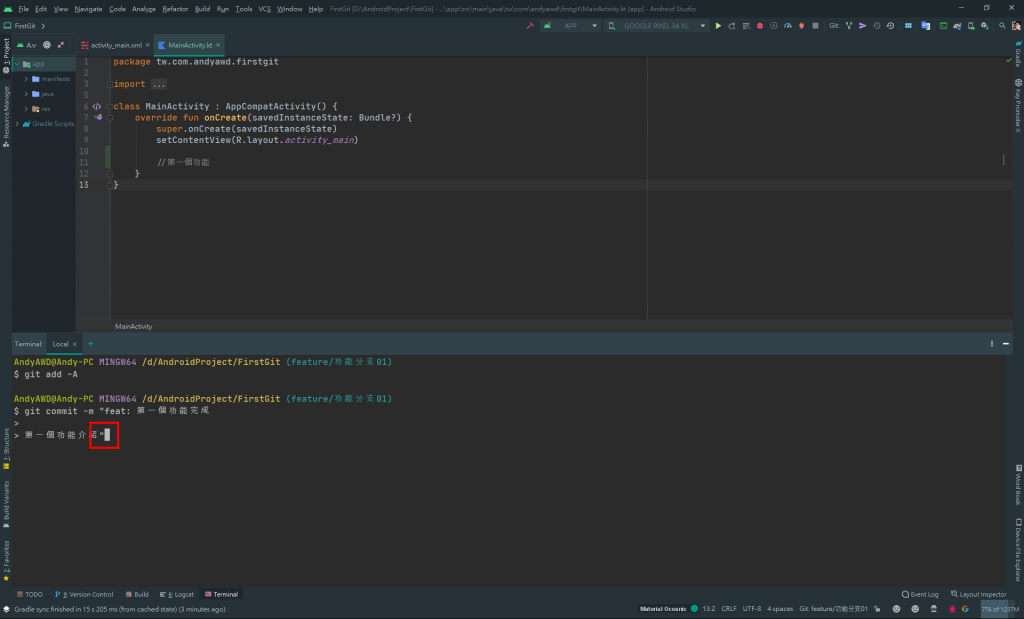Image resolution: width=1024 pixels, height=619 pixels.
Task: Toggle the Device File Explorer right stripe
Action: pyautogui.click(x=1018, y=550)
